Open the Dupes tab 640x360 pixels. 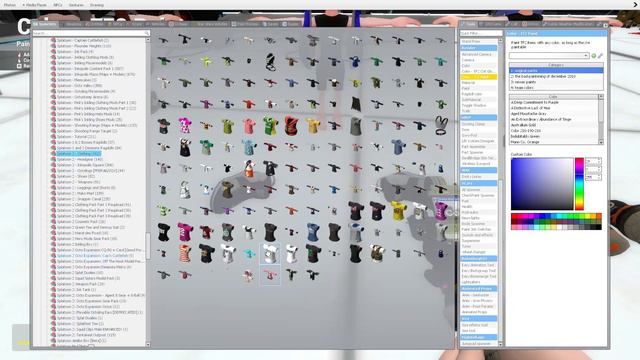291,24
